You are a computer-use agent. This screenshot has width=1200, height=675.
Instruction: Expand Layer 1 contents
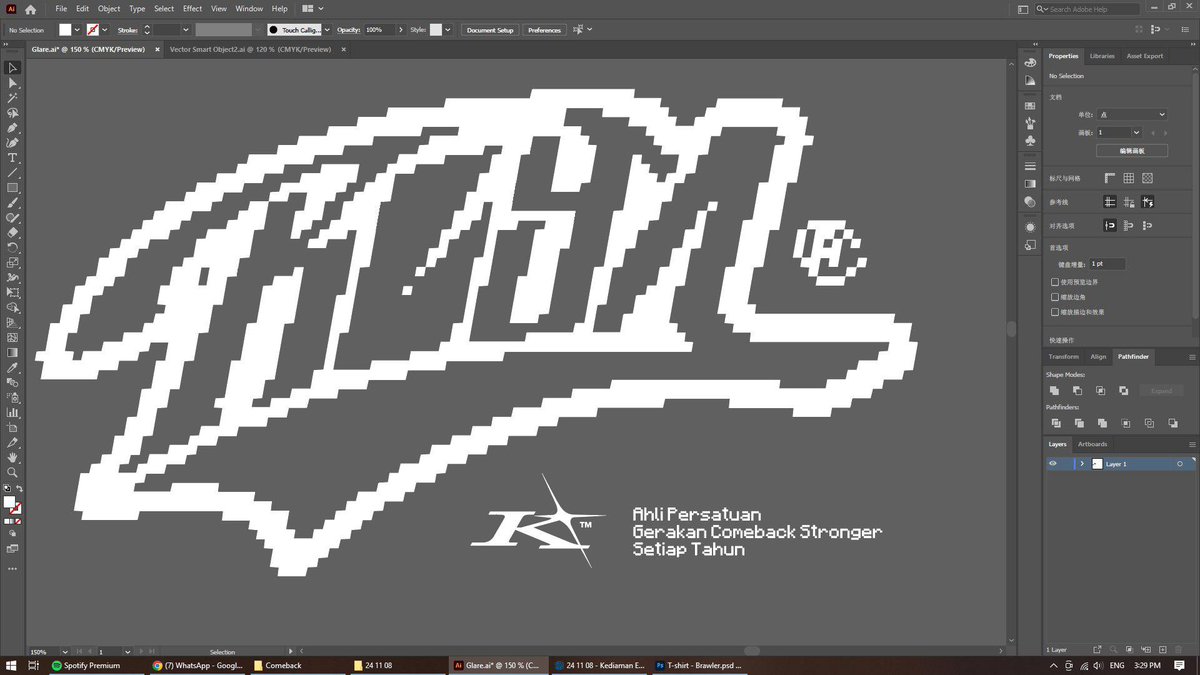1082,464
